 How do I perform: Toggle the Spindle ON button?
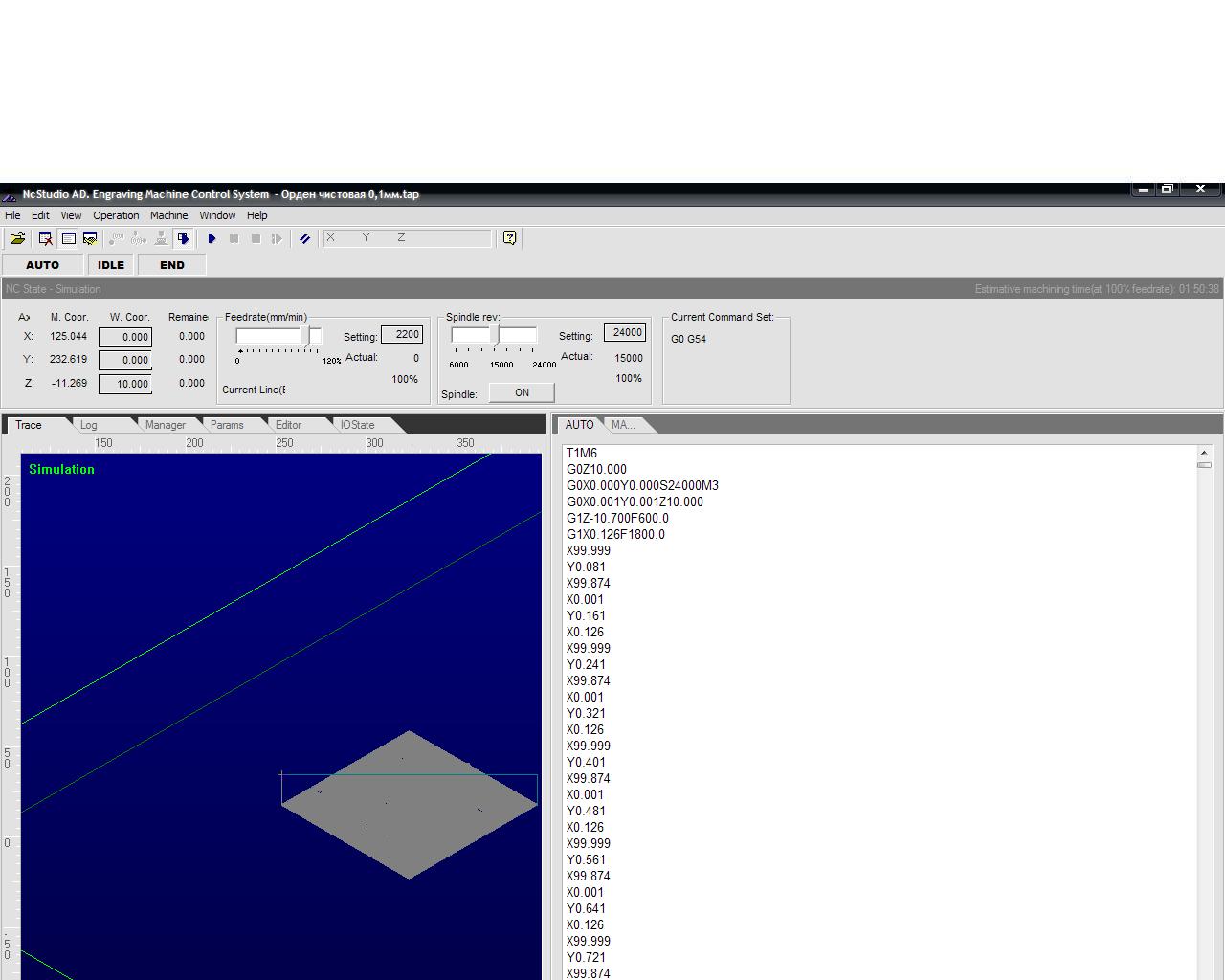click(522, 392)
